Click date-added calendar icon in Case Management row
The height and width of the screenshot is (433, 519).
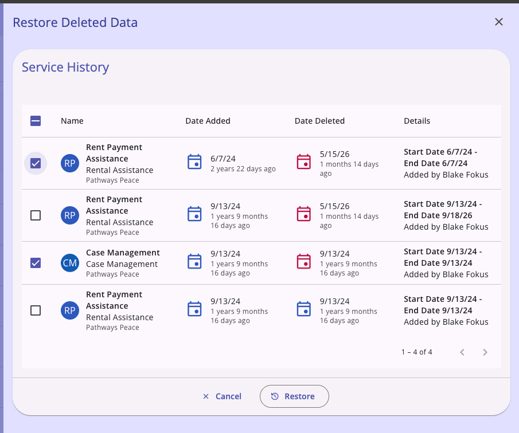194,261
